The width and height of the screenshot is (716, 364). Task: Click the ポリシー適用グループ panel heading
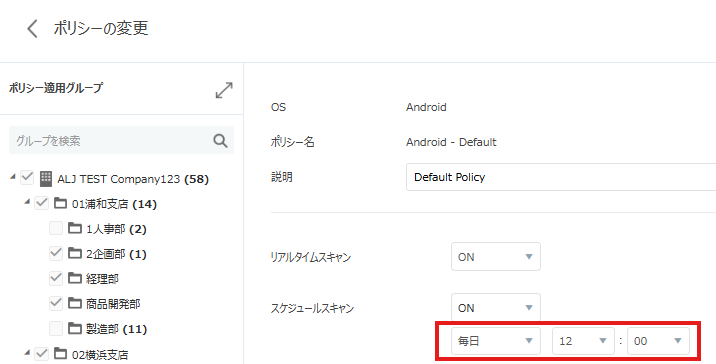[x=56, y=88]
